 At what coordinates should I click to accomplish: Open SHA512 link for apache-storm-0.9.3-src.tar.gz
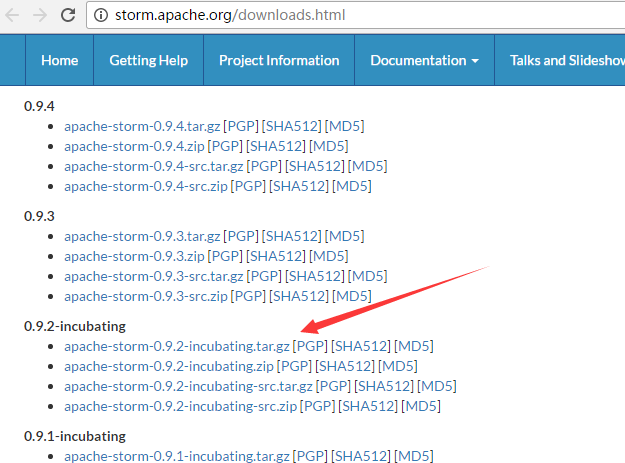pyautogui.click(x=314, y=276)
